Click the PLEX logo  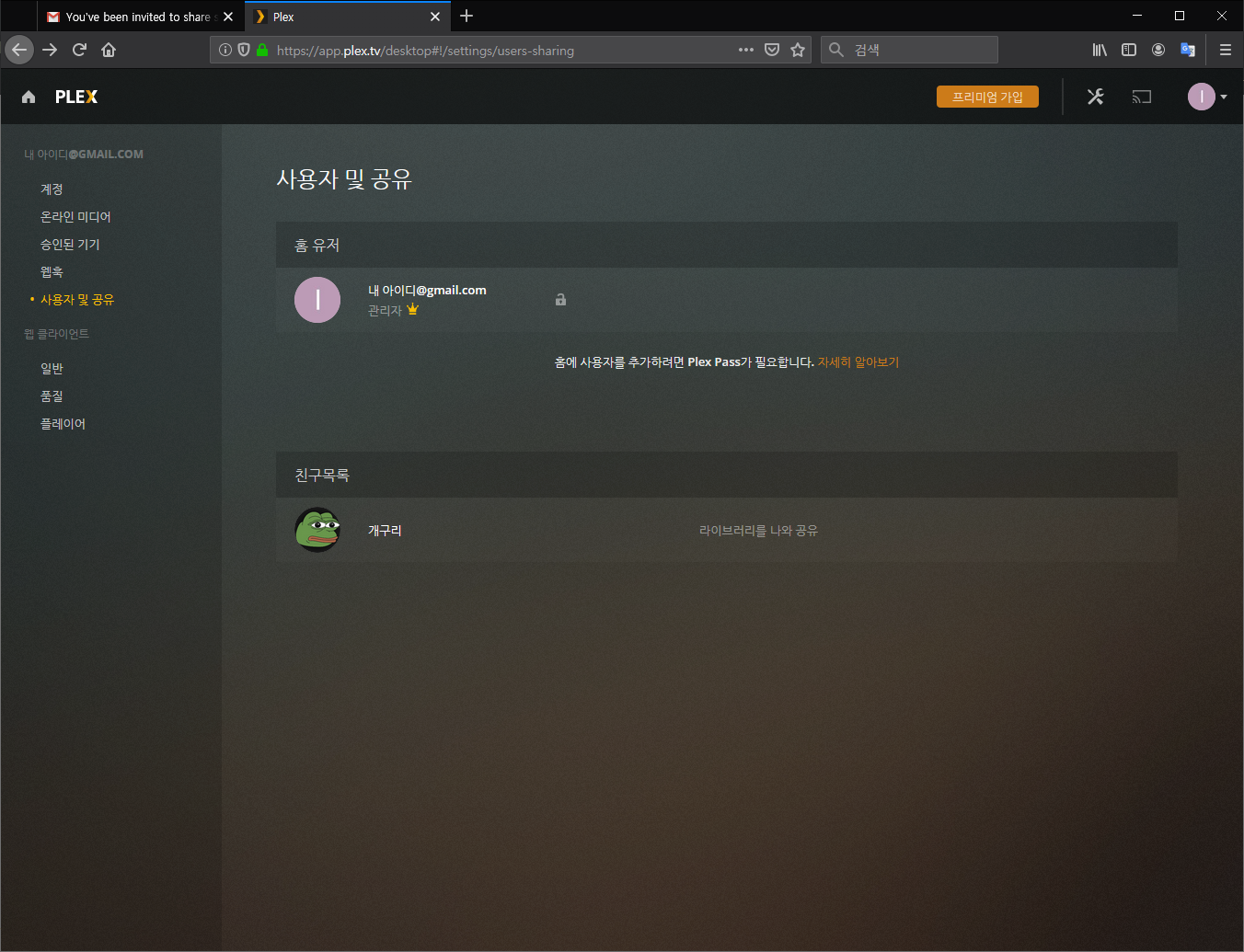(x=76, y=97)
